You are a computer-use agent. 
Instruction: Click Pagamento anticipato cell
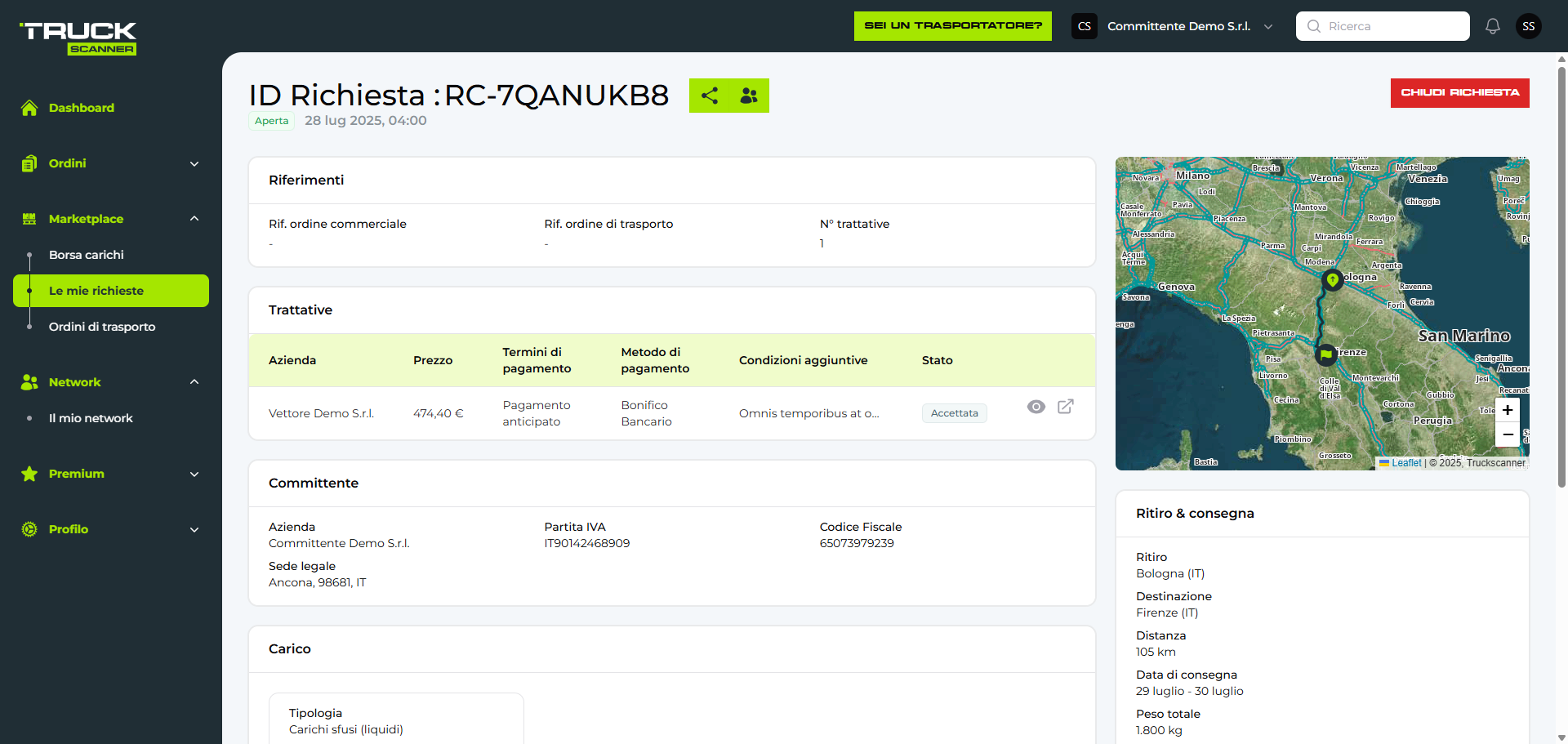[x=537, y=413]
